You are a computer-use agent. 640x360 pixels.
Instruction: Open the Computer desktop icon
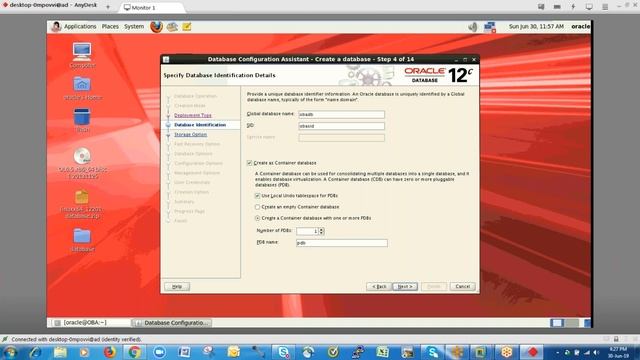pos(82,55)
